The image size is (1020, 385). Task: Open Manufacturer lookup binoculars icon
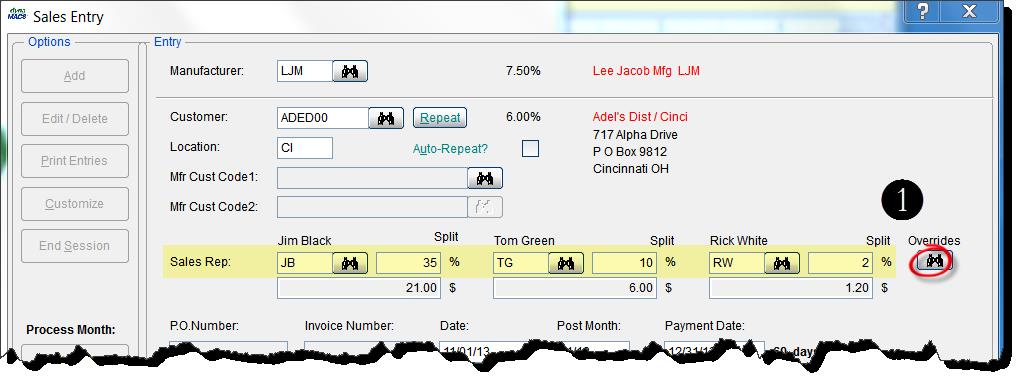(350, 72)
